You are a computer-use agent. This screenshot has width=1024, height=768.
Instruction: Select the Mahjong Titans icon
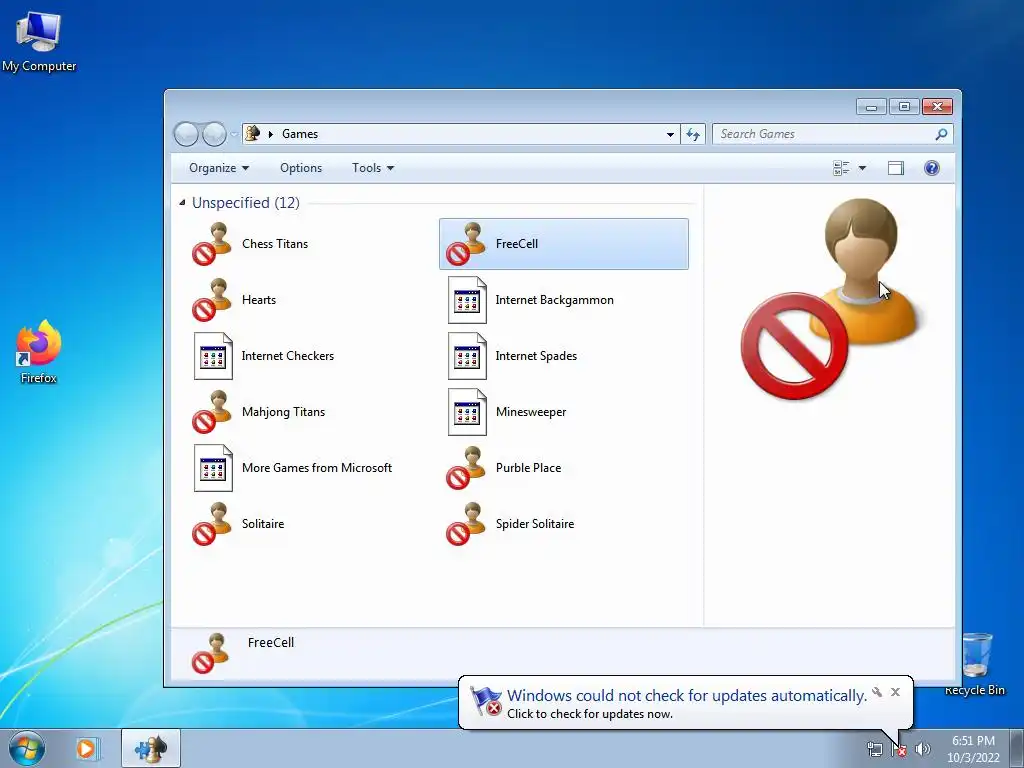(x=212, y=412)
